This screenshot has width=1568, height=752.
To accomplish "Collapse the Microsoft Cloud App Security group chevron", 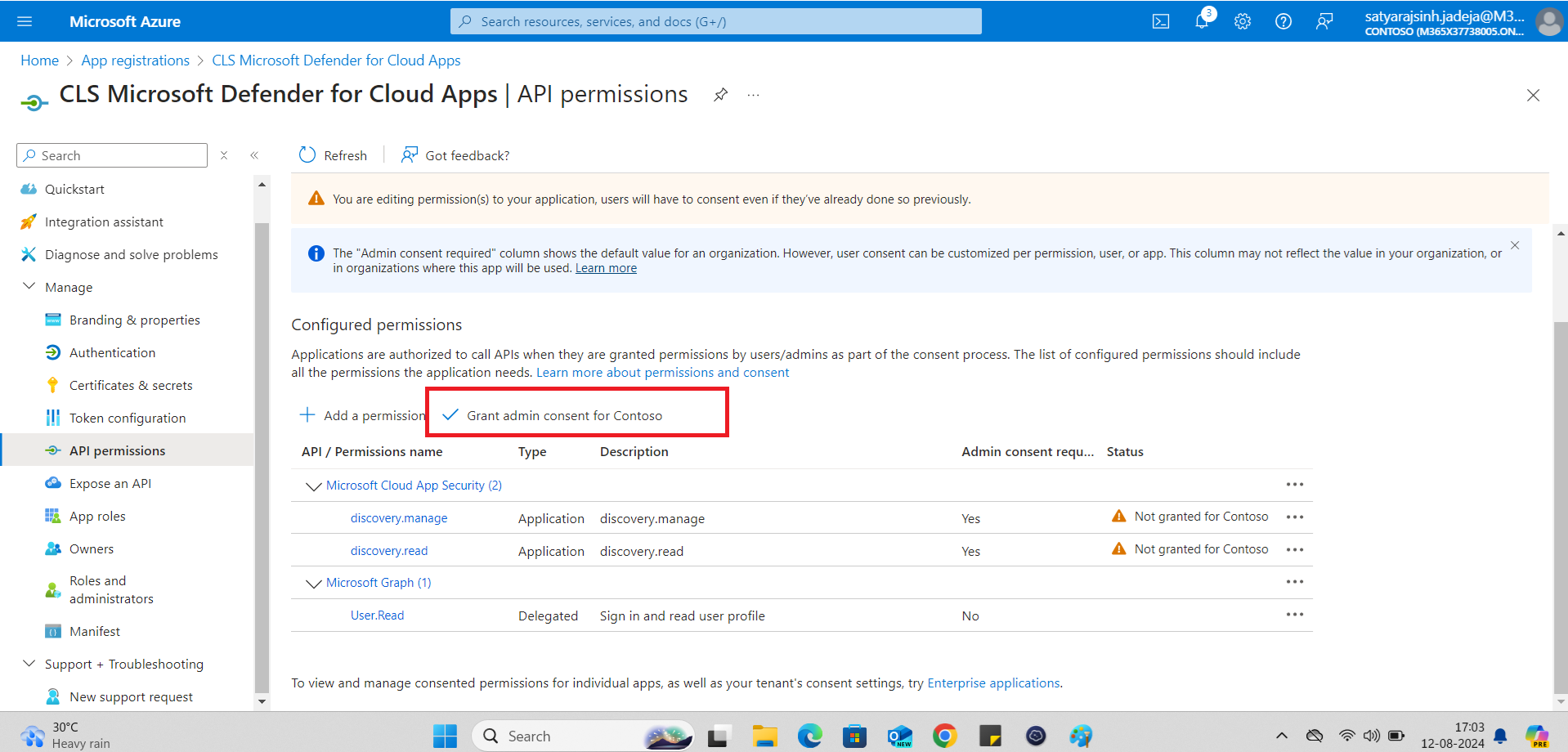I will pos(312,486).
